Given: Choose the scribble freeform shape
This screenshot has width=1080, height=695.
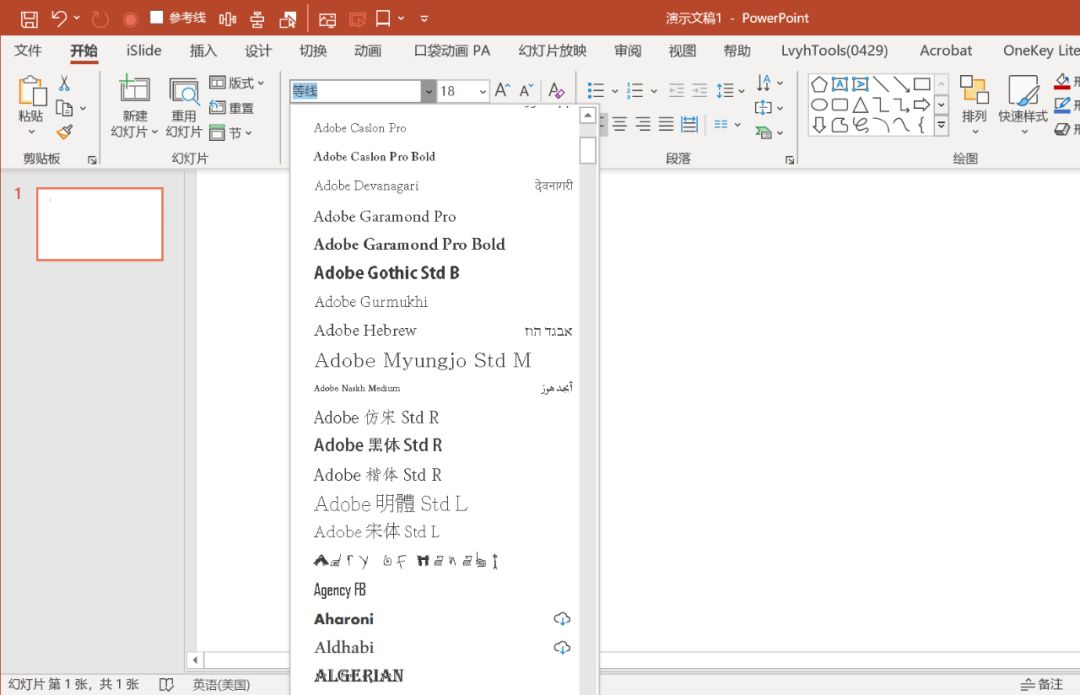Looking at the screenshot, I should (860, 125).
